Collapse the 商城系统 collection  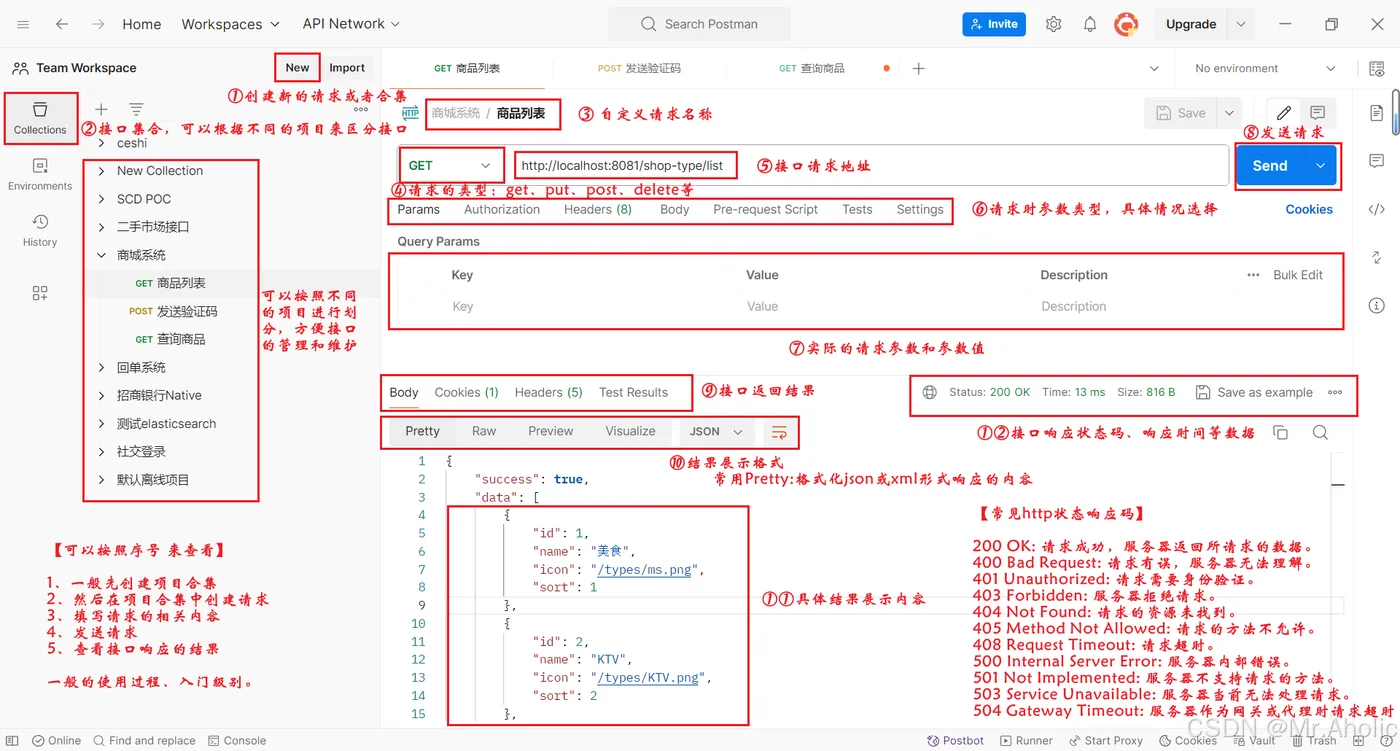click(x=101, y=255)
